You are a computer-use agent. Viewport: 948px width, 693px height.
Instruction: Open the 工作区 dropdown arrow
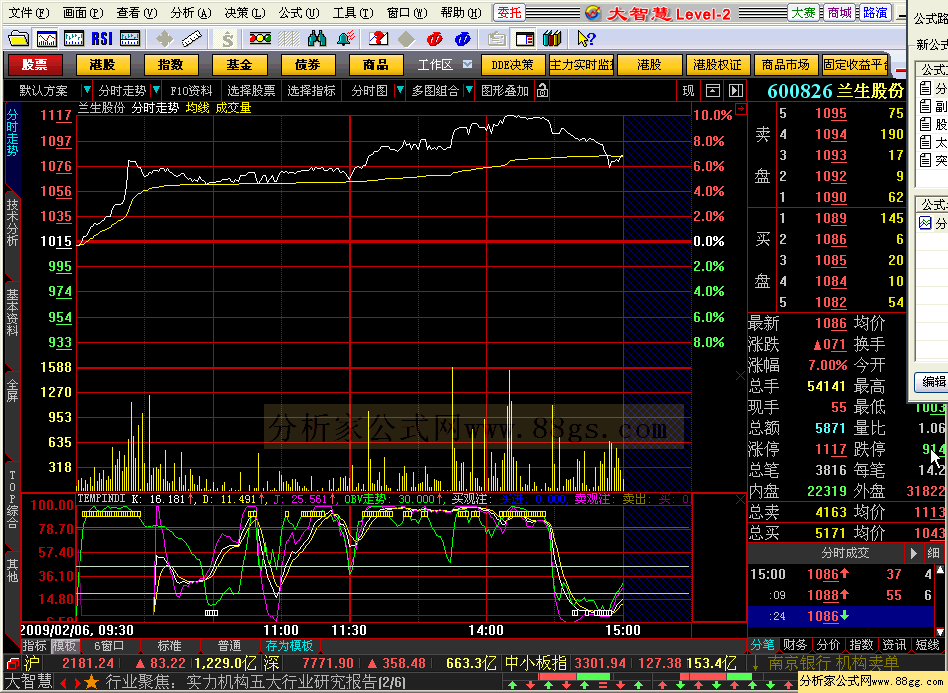467,64
